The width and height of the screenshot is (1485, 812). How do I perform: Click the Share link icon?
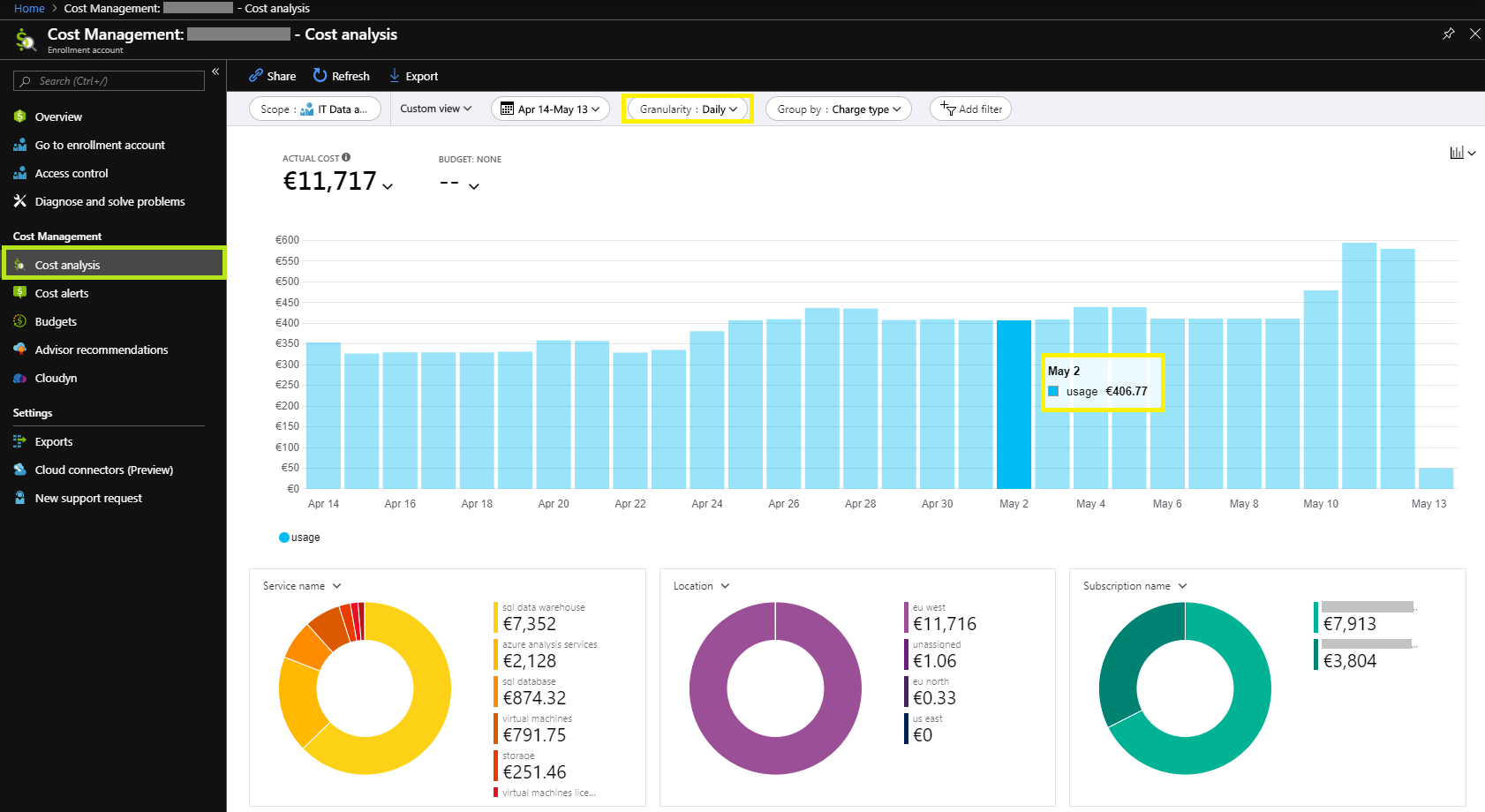(x=256, y=76)
